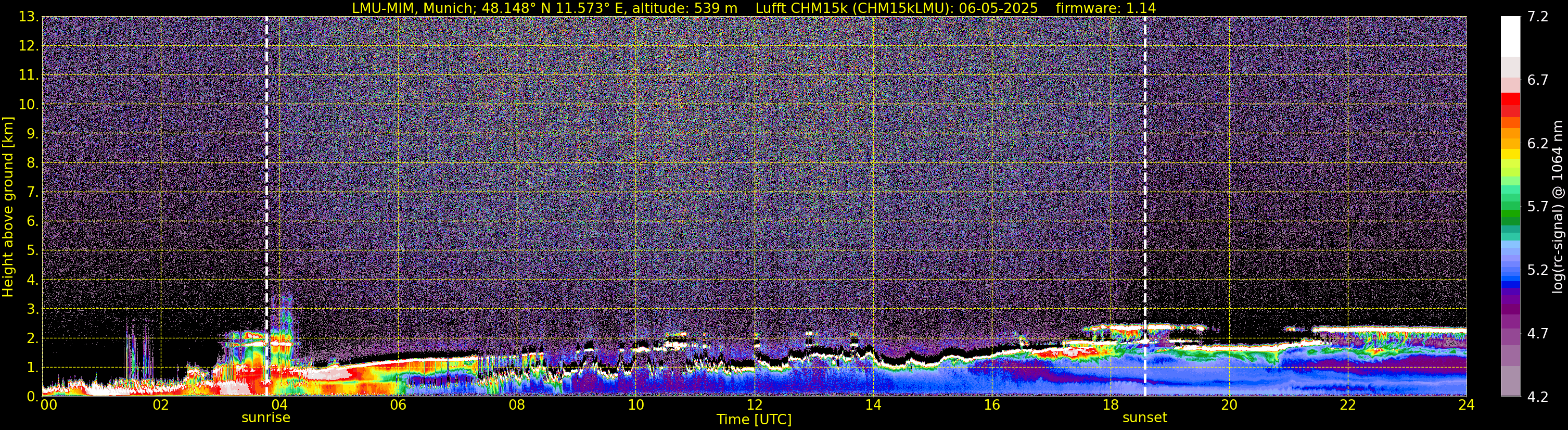Click the 10 time axis tick label
The height and width of the screenshot is (430, 1568).
[x=635, y=405]
